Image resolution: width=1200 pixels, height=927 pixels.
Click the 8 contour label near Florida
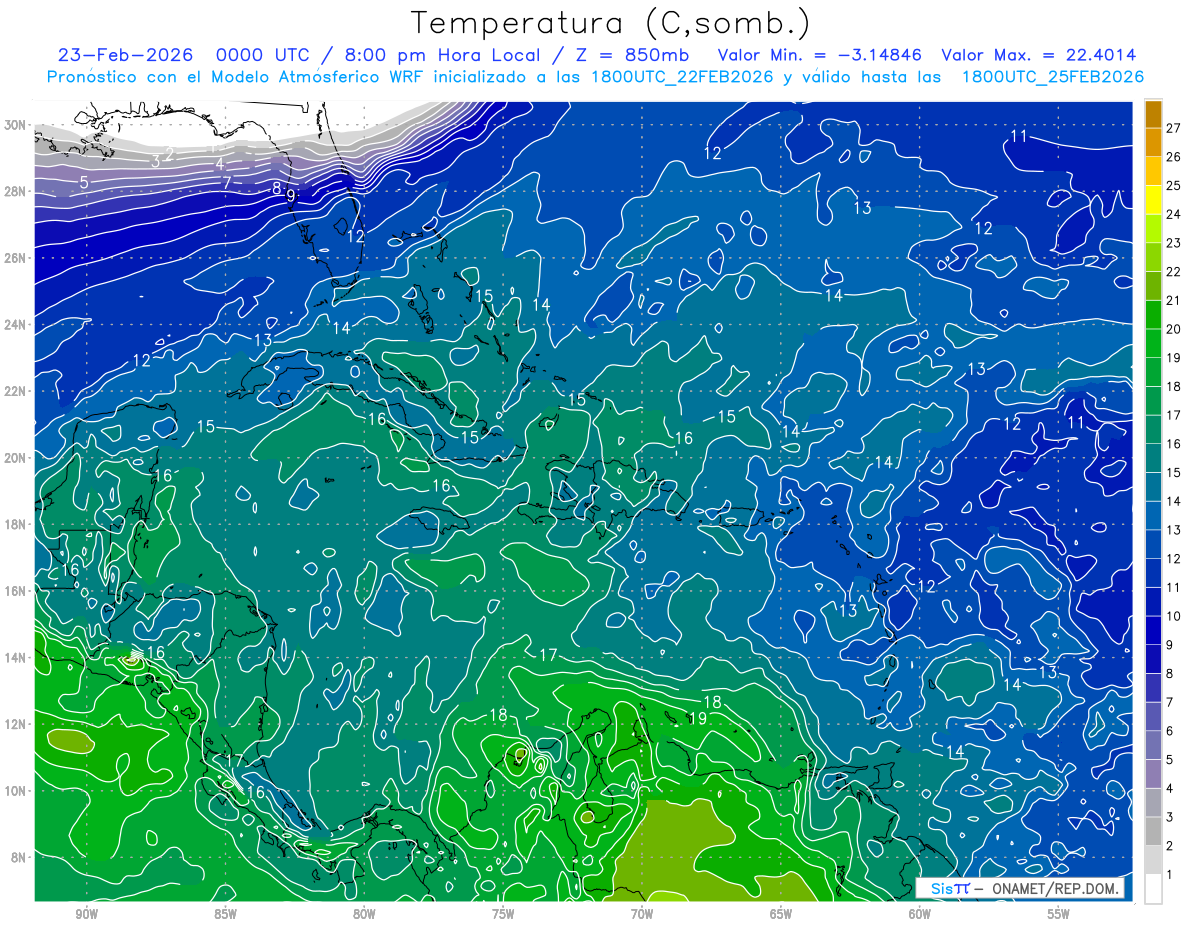[x=277, y=188]
